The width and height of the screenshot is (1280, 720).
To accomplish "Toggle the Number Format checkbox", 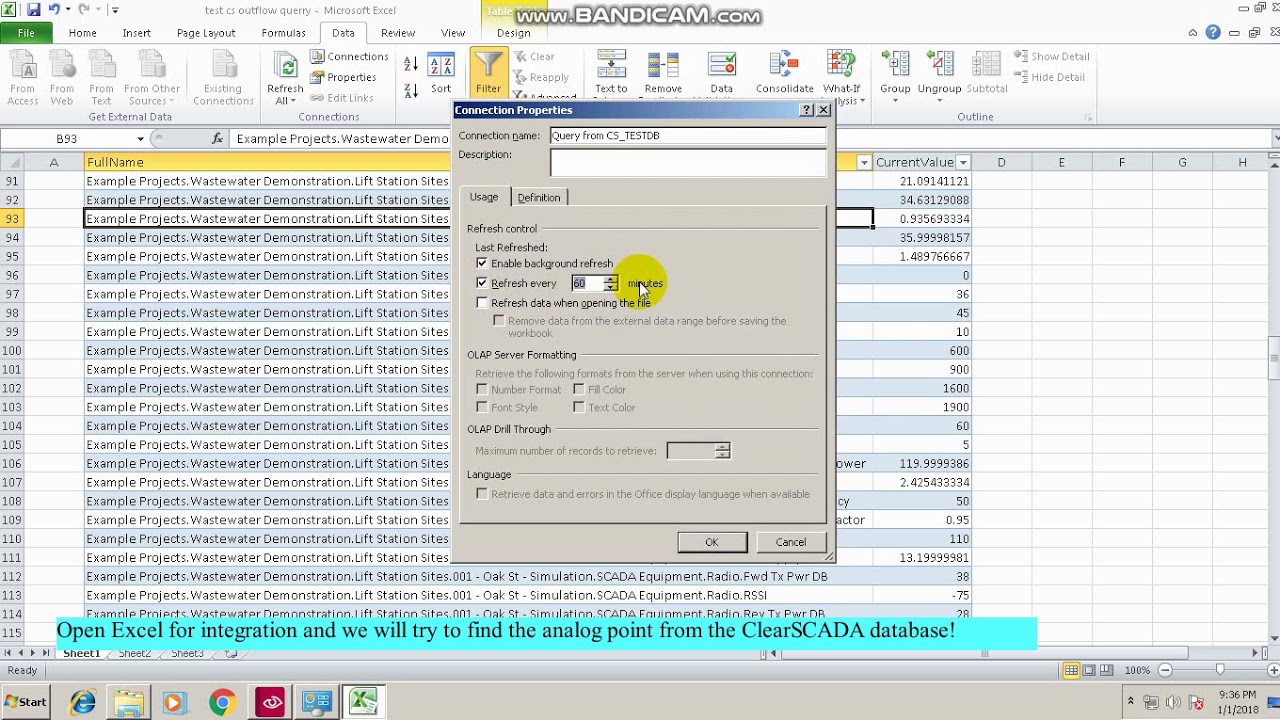I will pyautogui.click(x=482, y=390).
